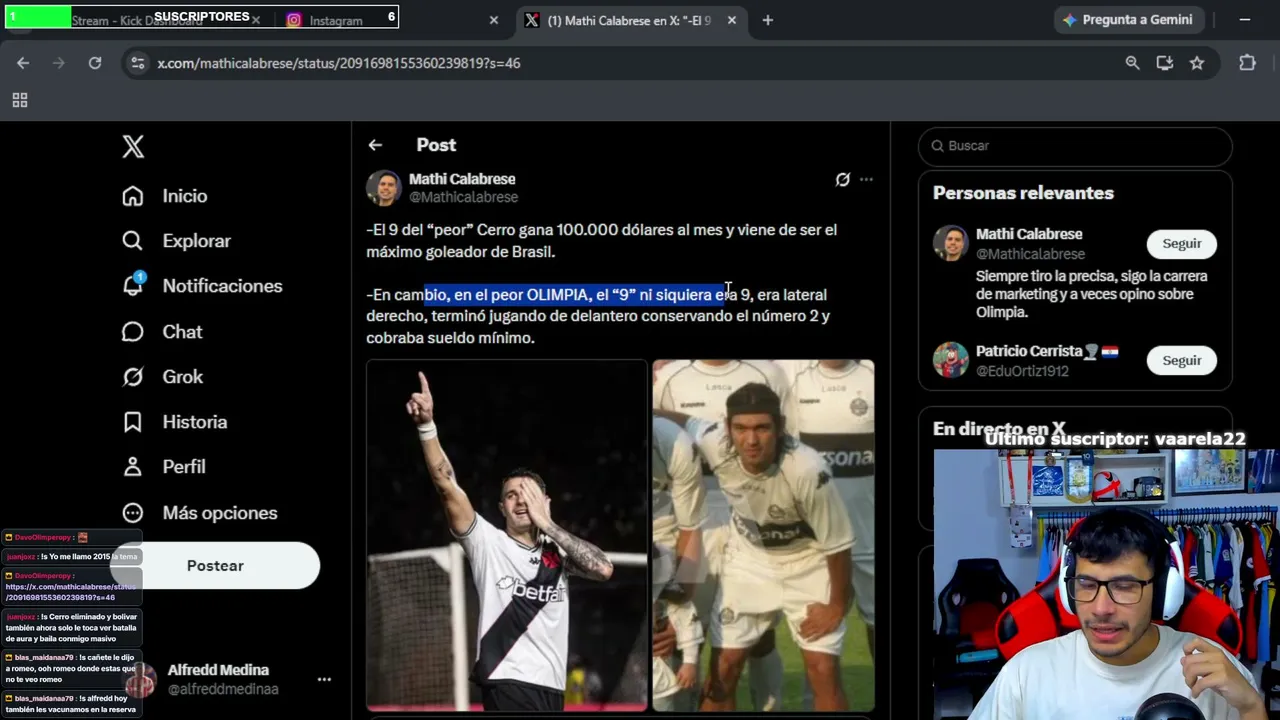
Task: Click the install app icon in address bar
Action: coord(1164,63)
